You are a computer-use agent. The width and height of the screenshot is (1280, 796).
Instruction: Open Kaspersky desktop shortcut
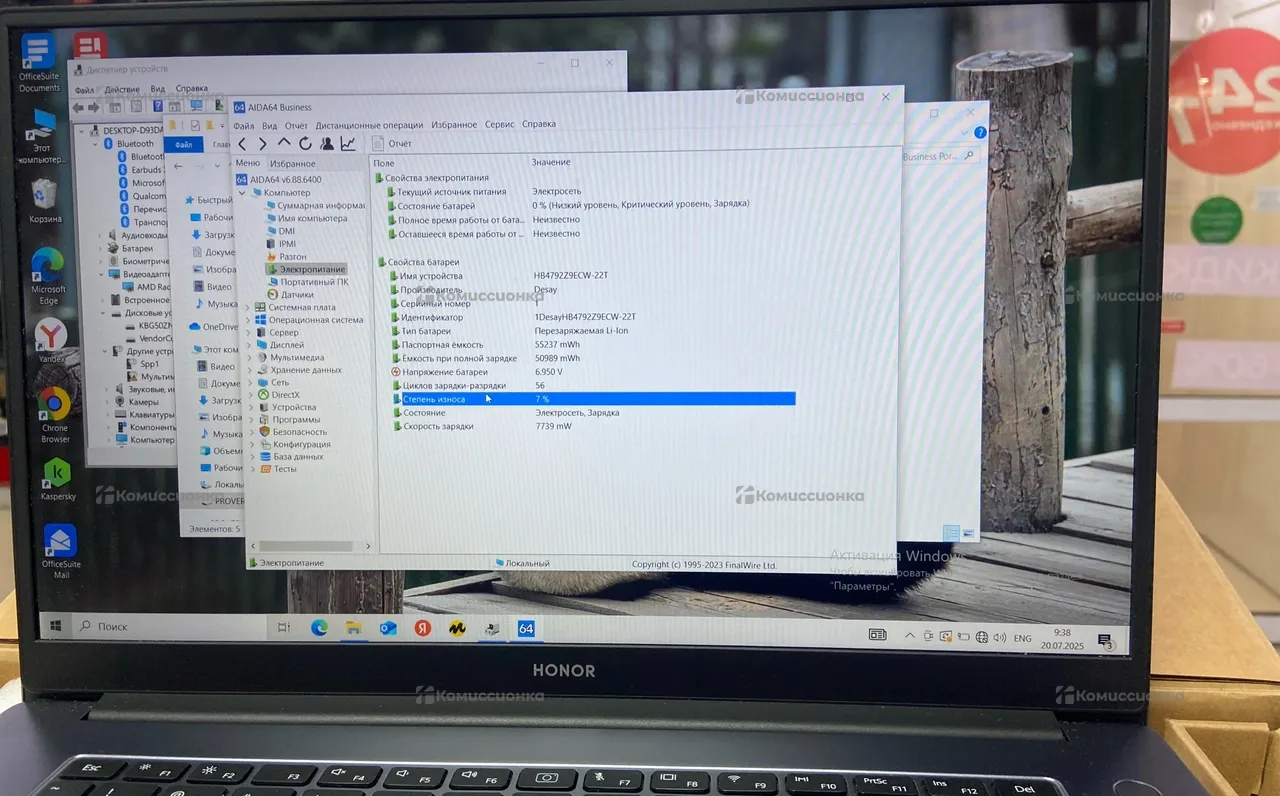click(x=58, y=480)
